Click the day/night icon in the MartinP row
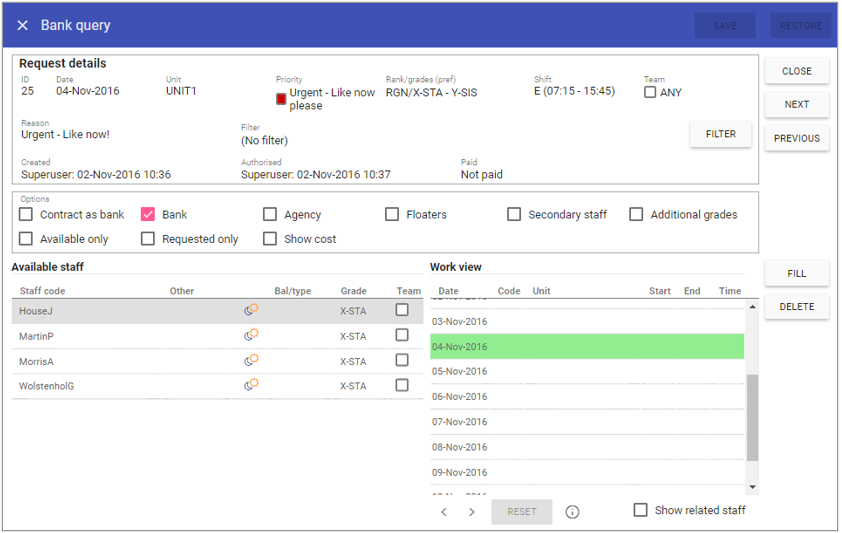Screen dimensions: 842x533 (x=251, y=335)
